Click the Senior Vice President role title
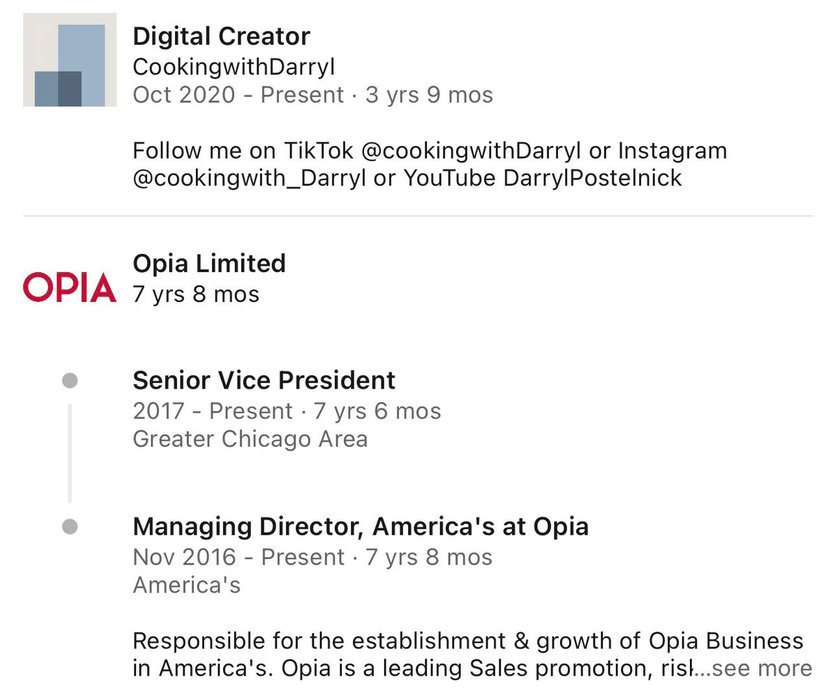This screenshot has width=837, height=700. pyautogui.click(x=264, y=381)
